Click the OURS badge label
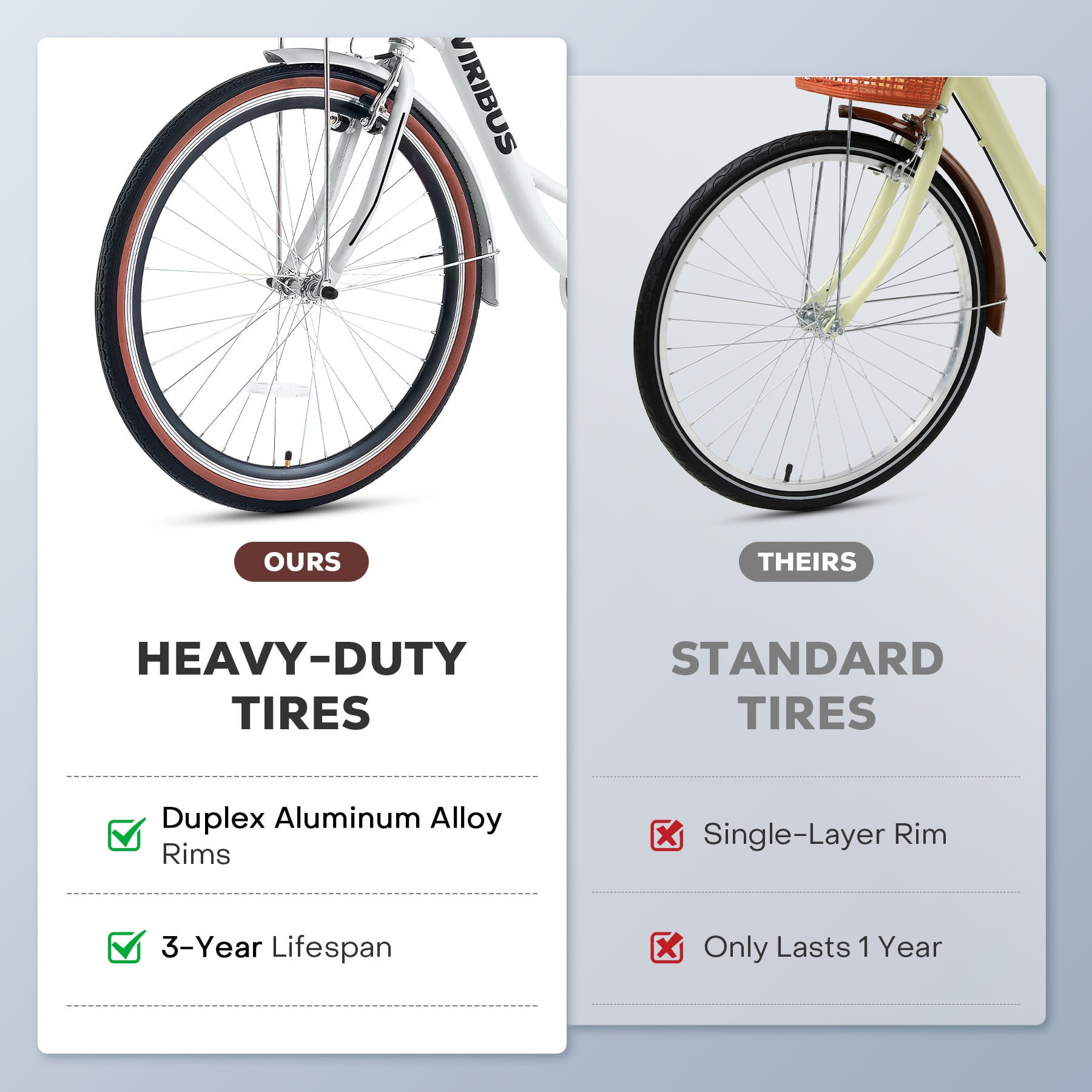The width and height of the screenshot is (1092, 1092). (302, 562)
